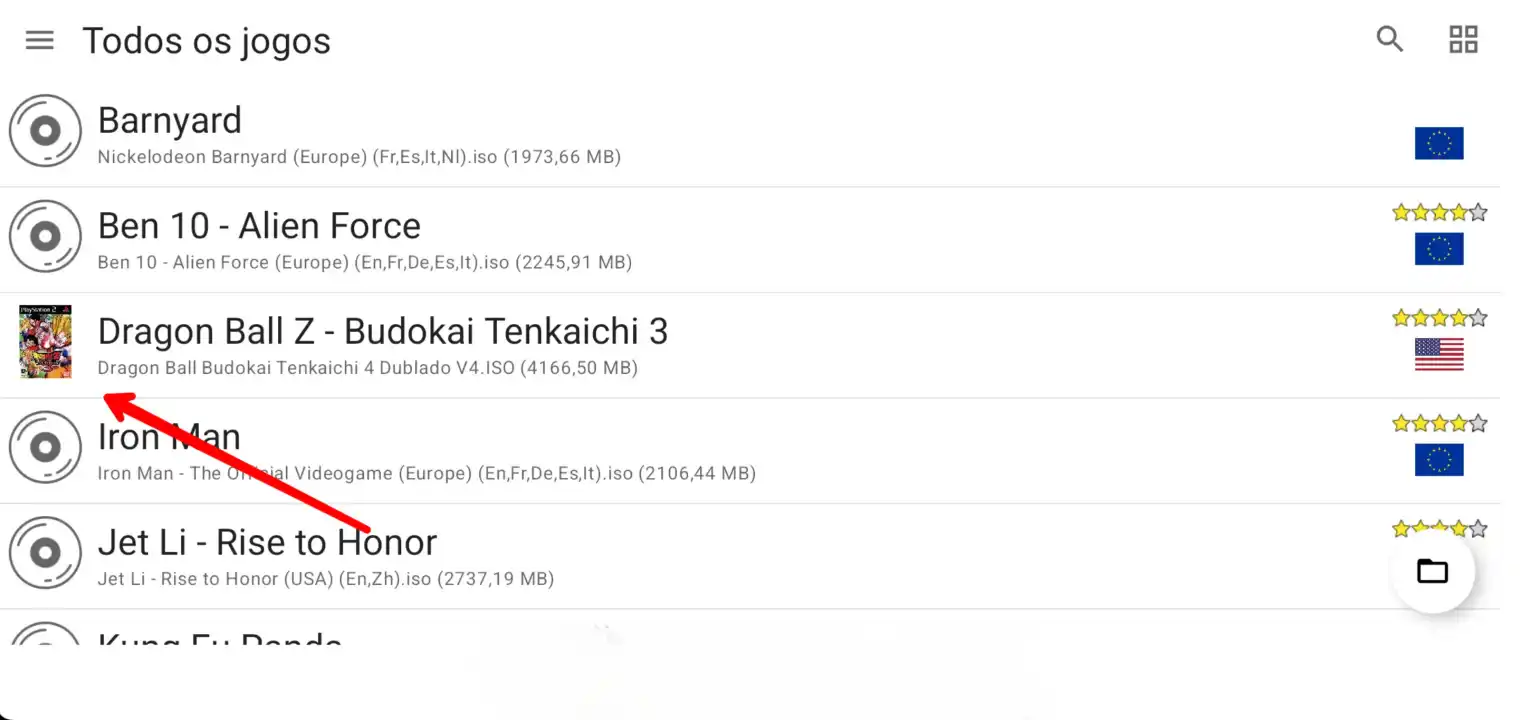Tap the Jet Li disc icon
1522x720 pixels.
pyautogui.click(x=45, y=553)
